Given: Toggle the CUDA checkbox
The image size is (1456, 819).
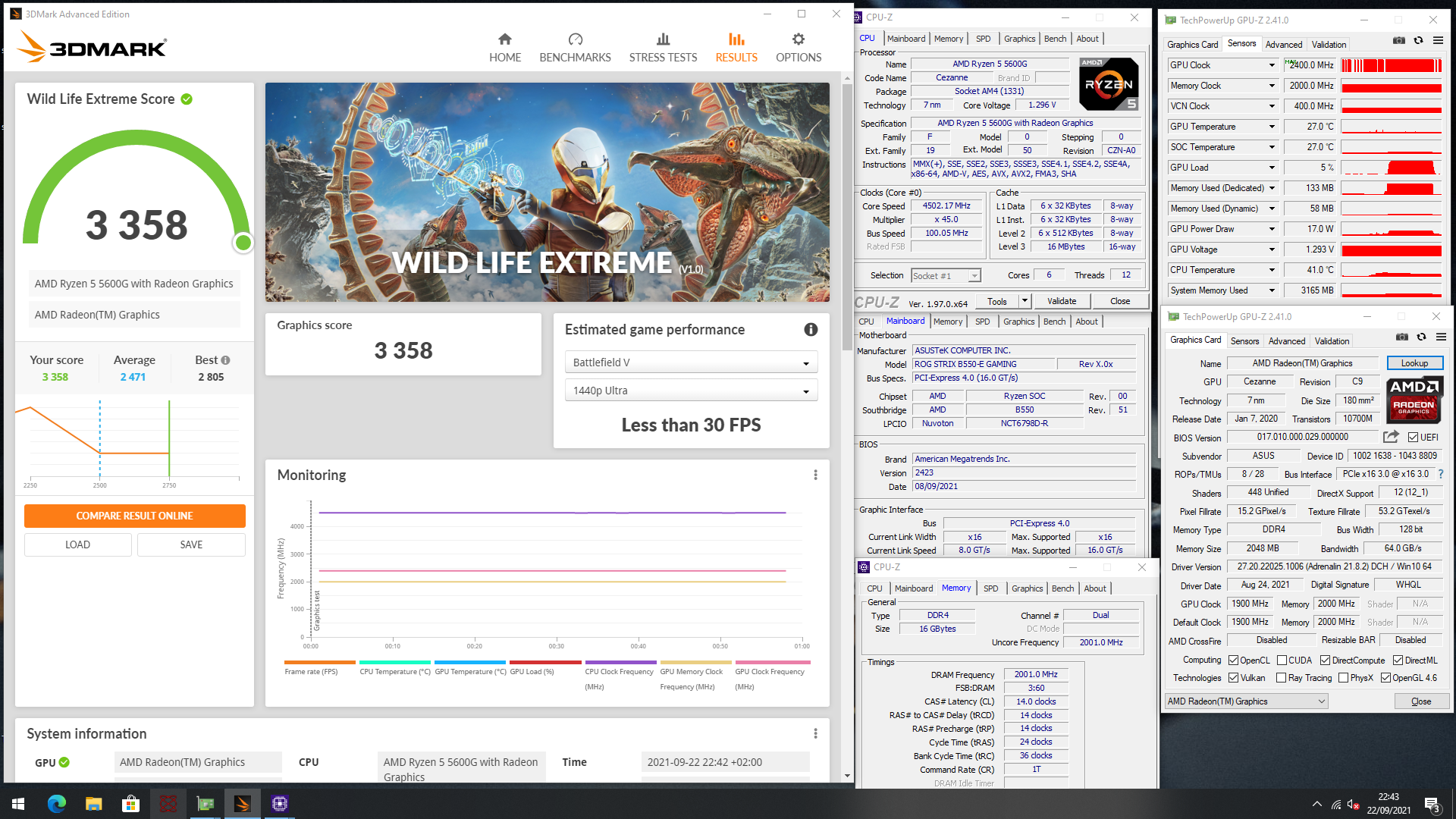Looking at the screenshot, I should coord(1282,661).
